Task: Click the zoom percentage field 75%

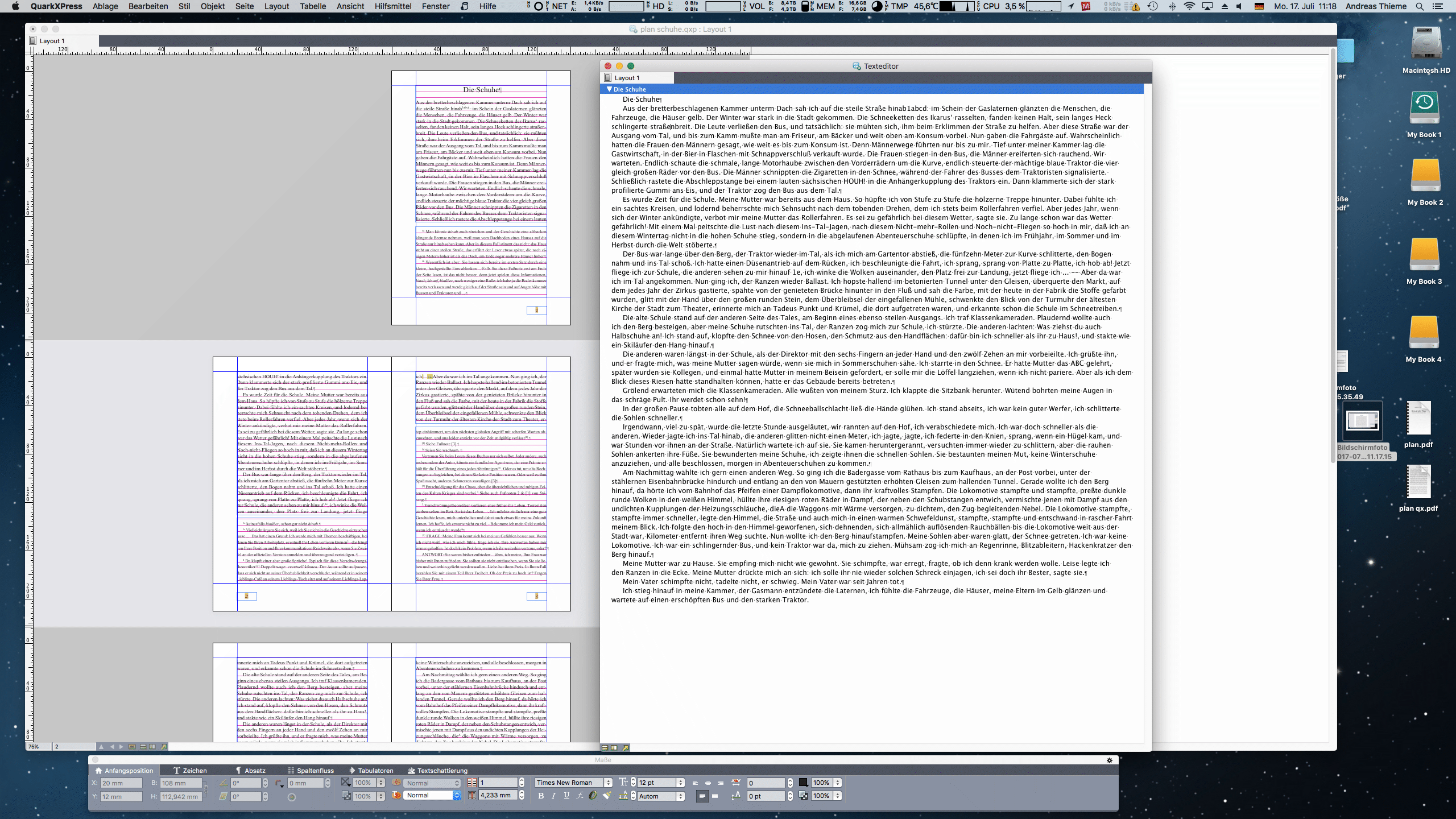Action: (x=38, y=747)
